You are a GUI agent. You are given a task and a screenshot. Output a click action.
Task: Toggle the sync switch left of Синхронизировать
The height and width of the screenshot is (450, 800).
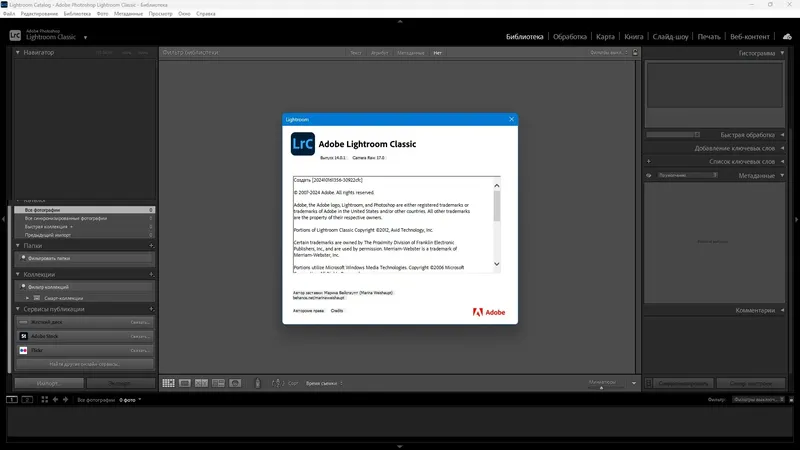[x=648, y=383]
